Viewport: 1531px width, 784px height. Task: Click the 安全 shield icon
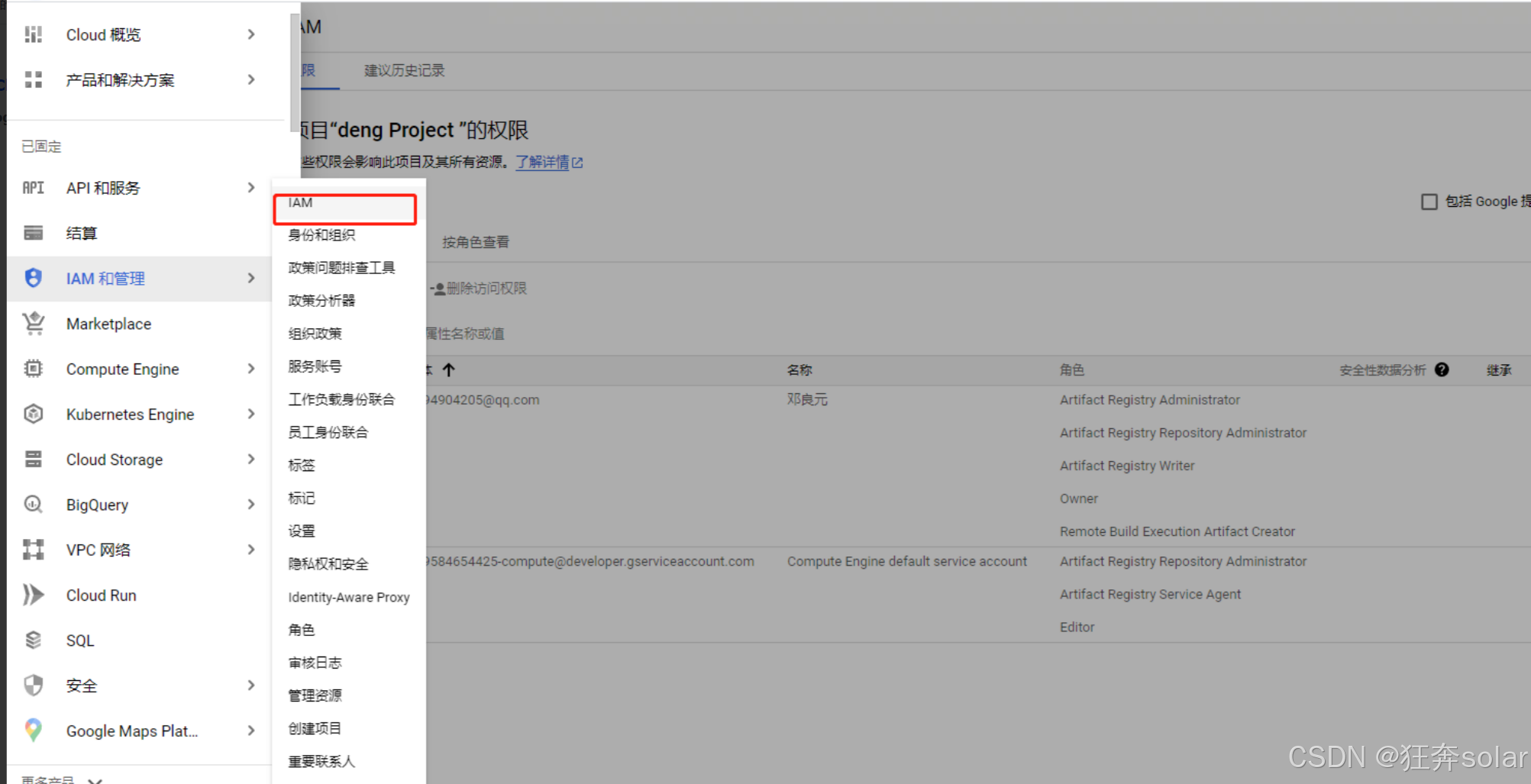[33, 686]
